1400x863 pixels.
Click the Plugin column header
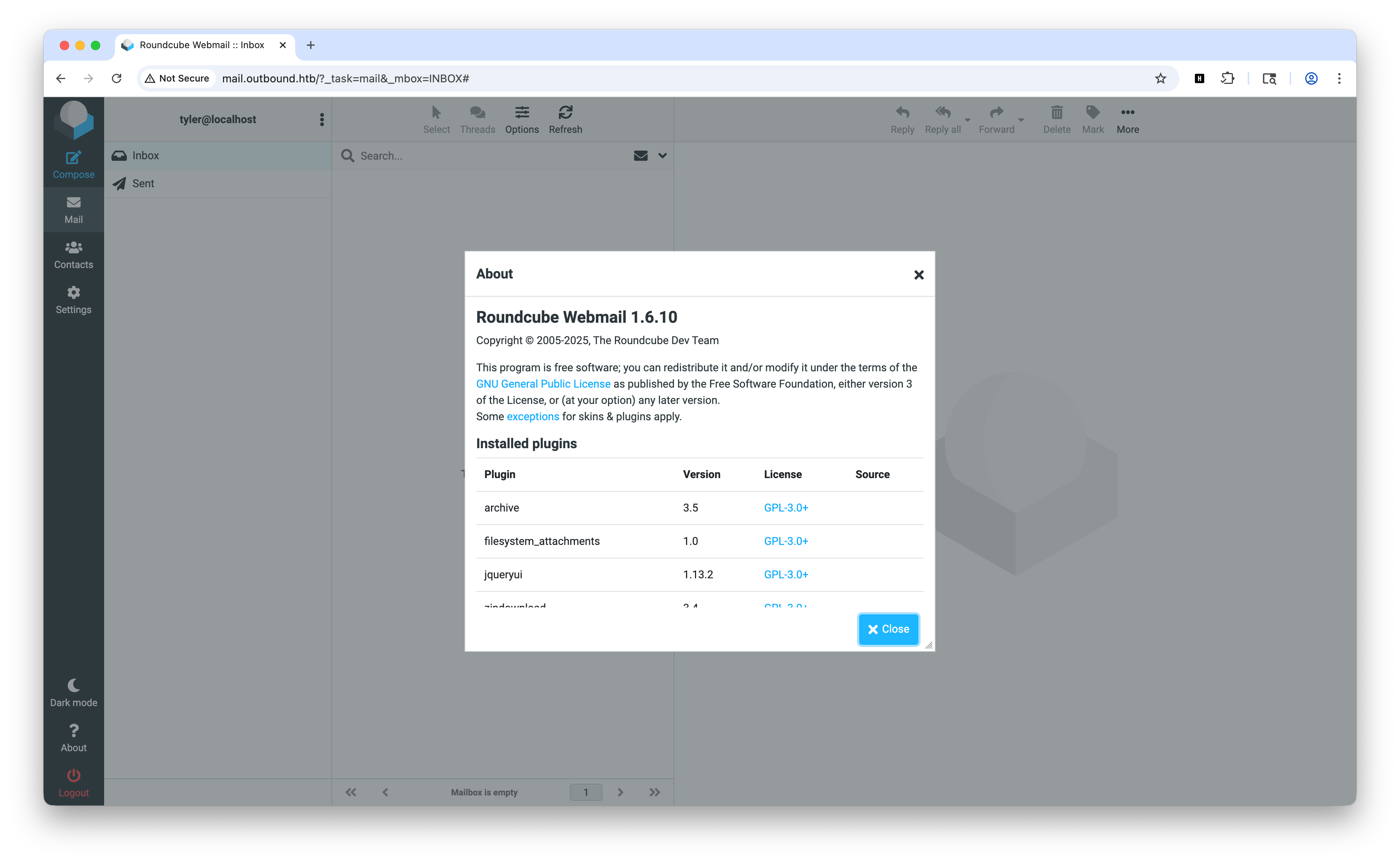(x=500, y=474)
